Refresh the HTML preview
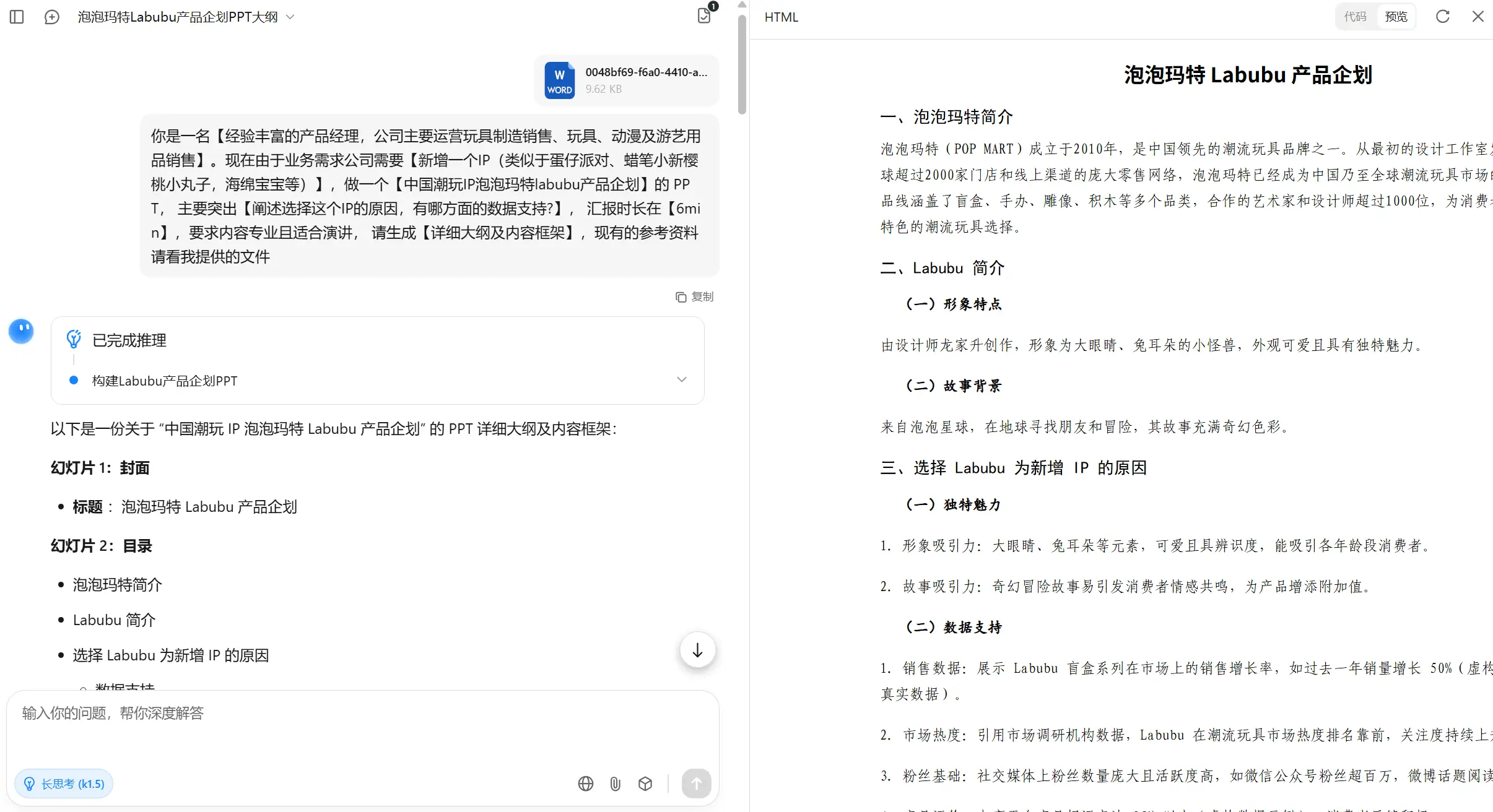 point(1443,17)
